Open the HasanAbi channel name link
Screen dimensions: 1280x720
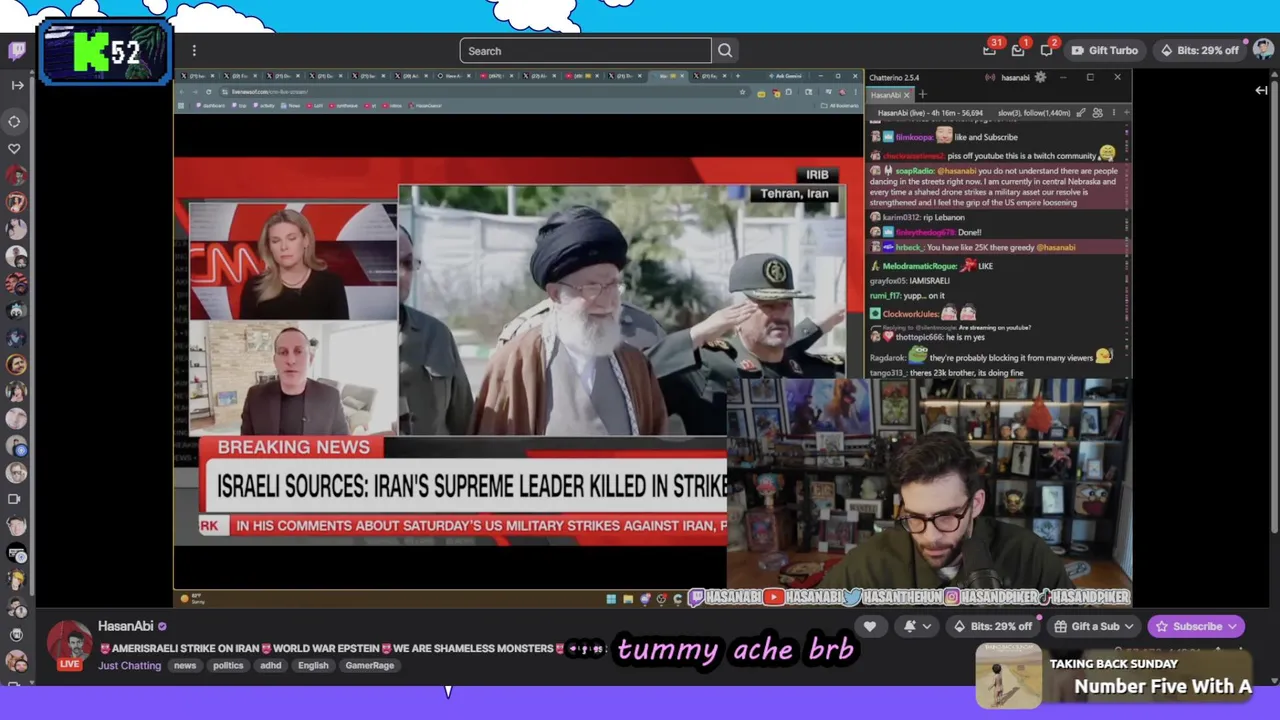coord(125,626)
